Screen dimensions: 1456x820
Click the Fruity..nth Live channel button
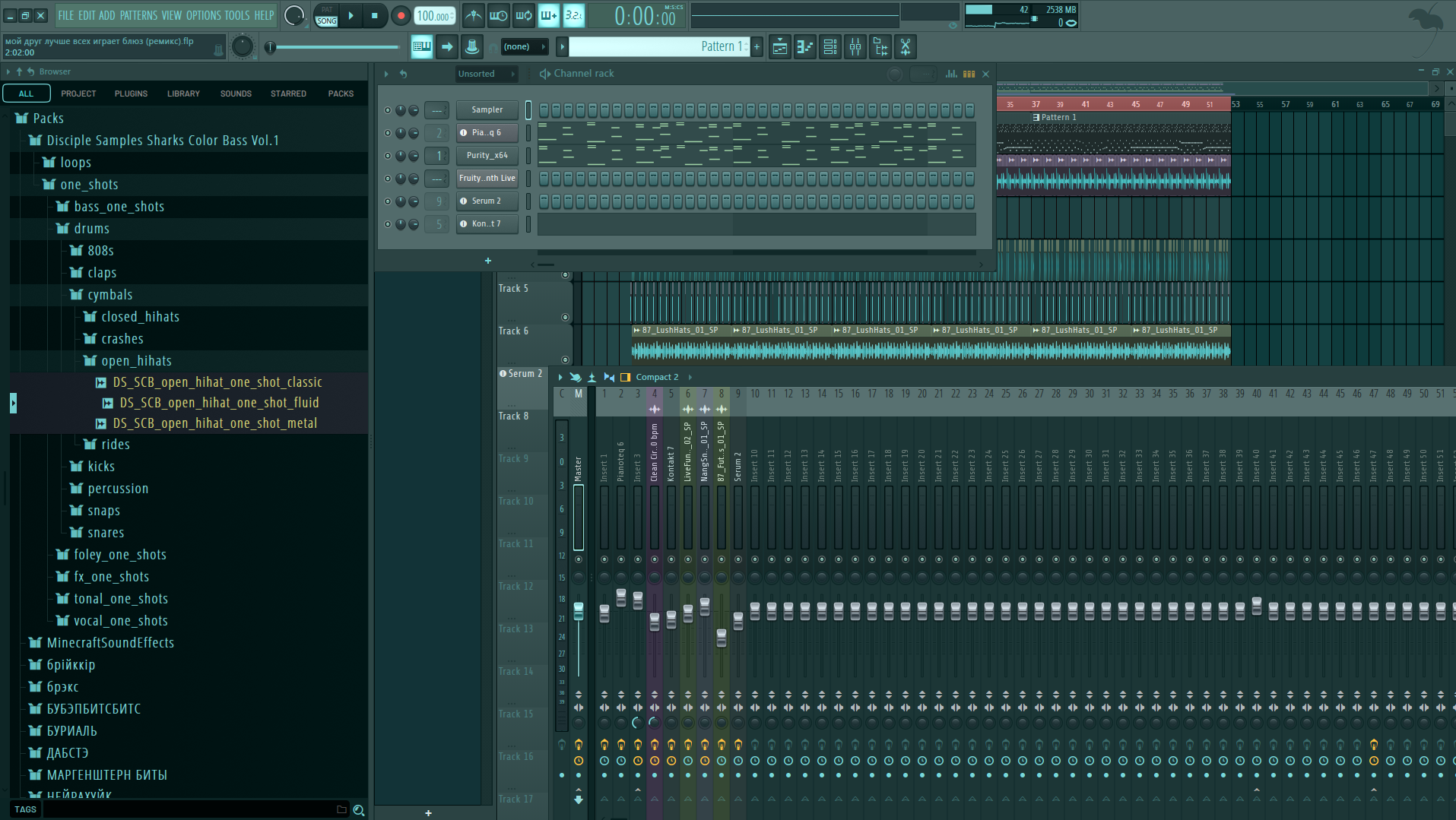pyautogui.click(x=487, y=179)
